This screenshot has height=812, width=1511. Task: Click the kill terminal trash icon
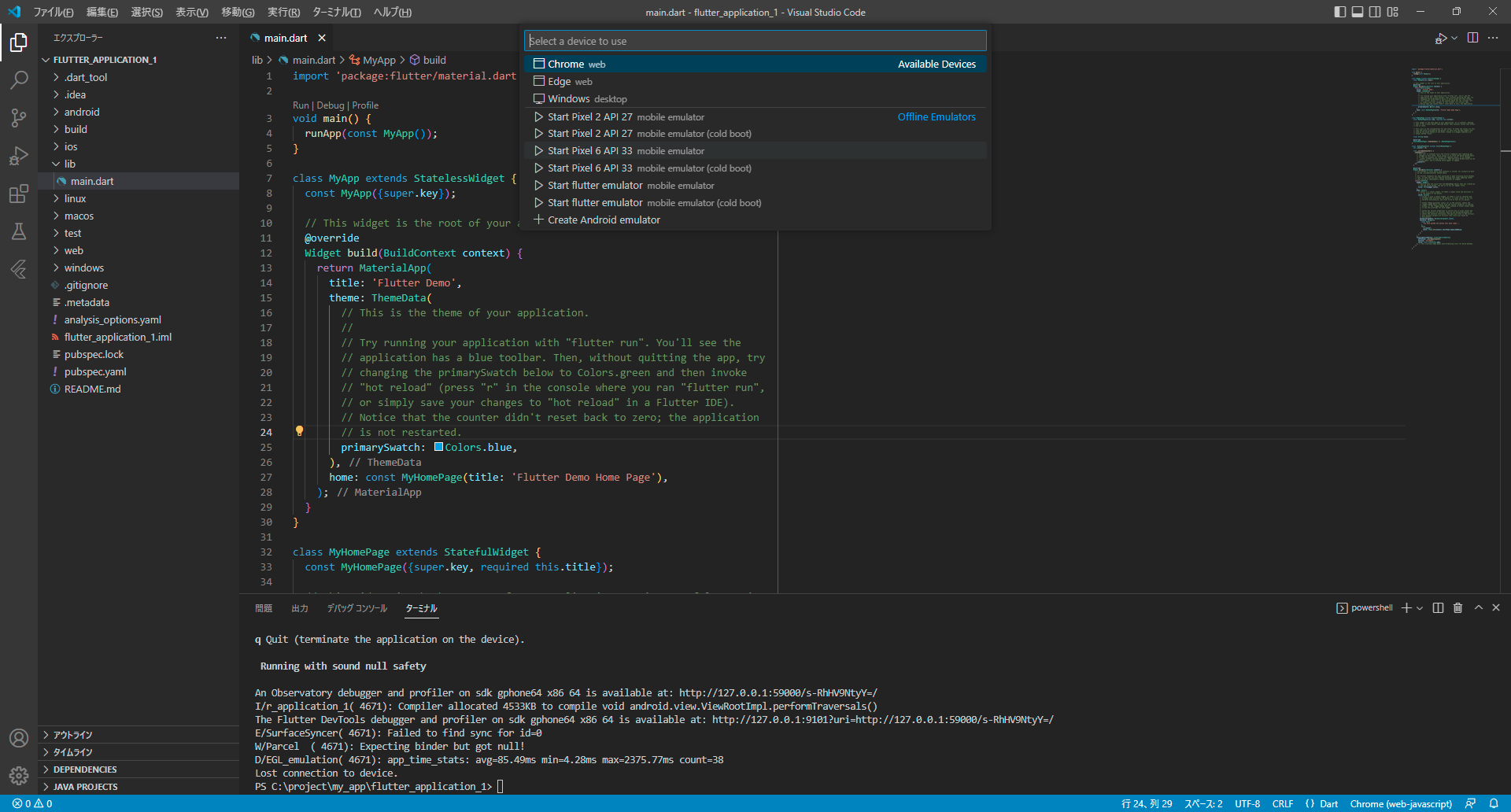coord(1457,608)
